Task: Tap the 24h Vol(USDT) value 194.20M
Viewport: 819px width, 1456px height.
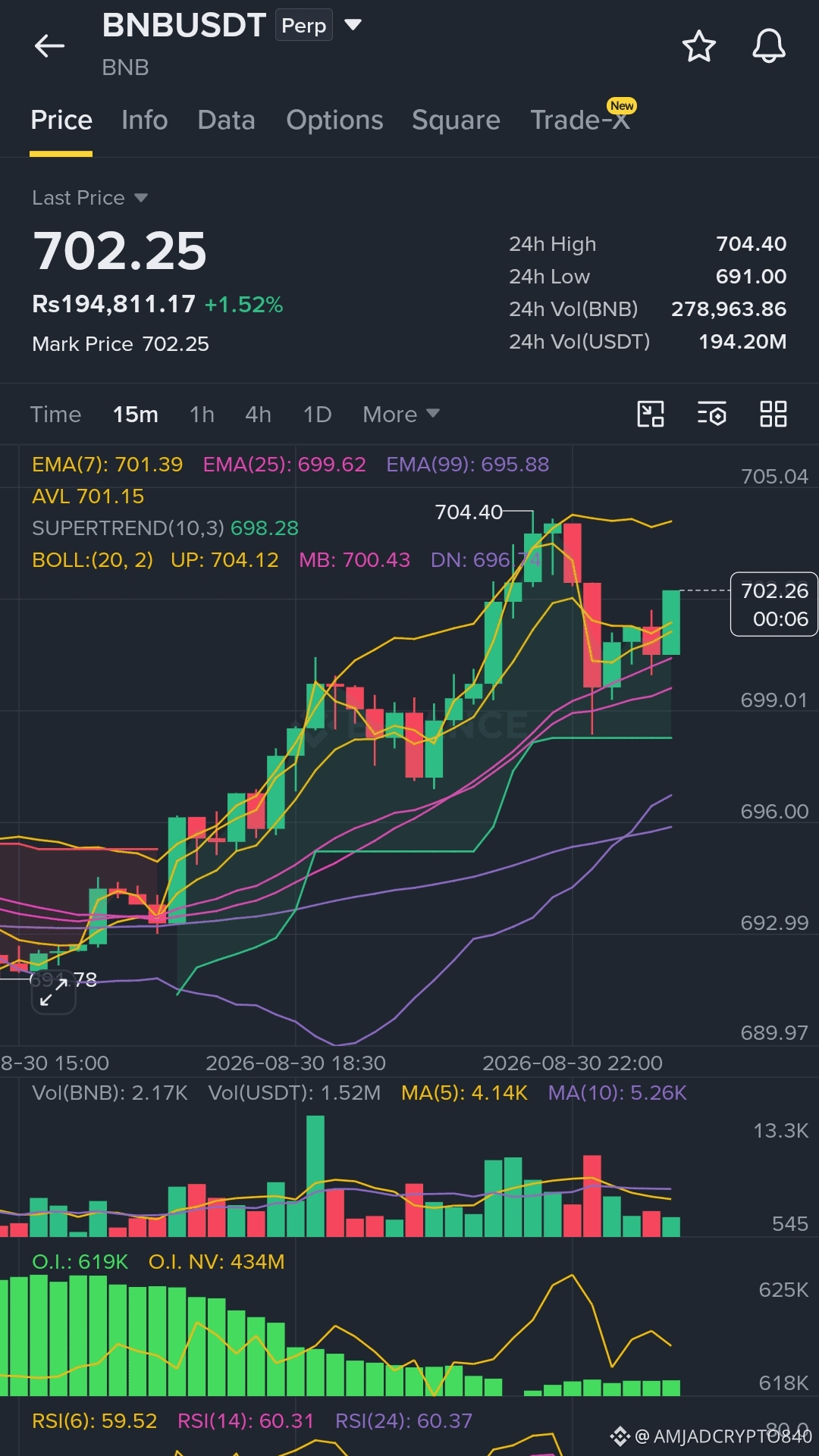Action: 742,342
